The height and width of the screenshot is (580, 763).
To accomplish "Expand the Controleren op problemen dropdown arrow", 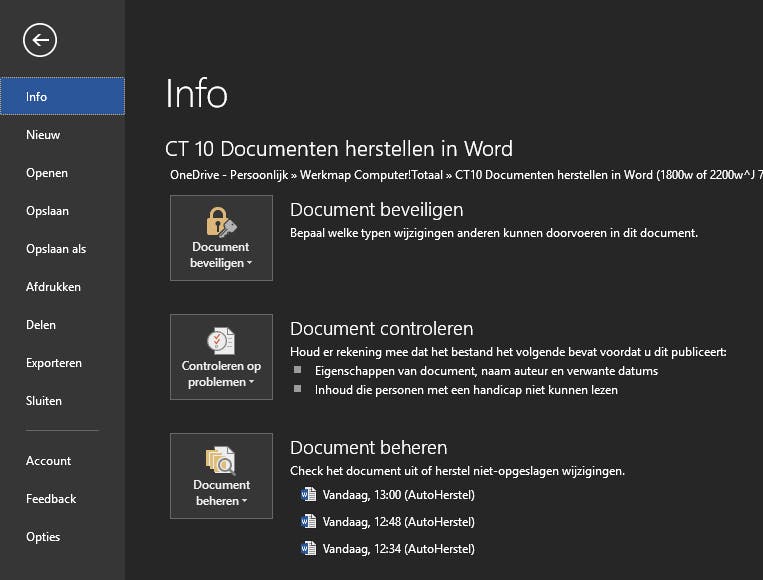I will point(252,382).
